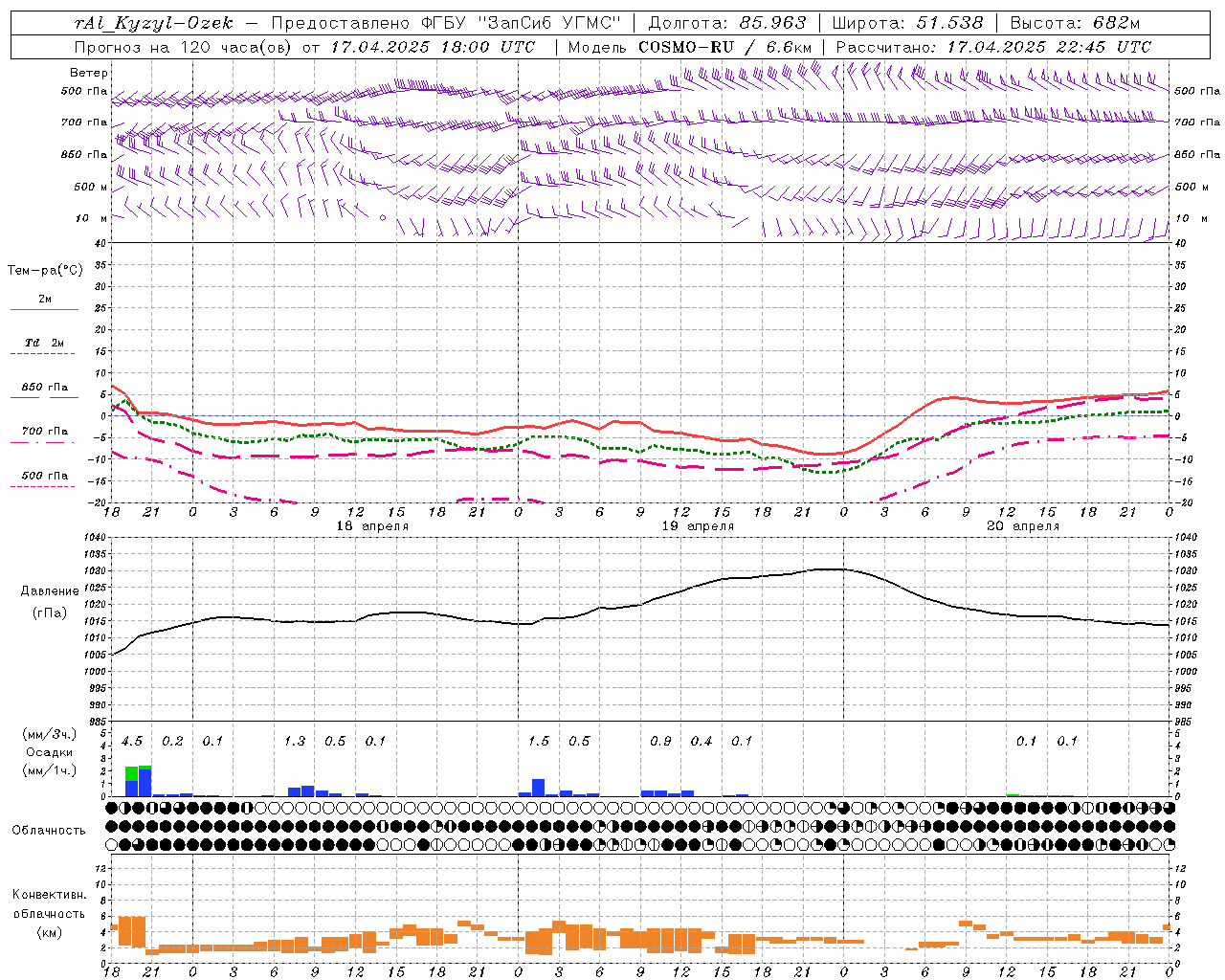
Task: Click the 0.9 precipitation total
Action: tap(661, 742)
